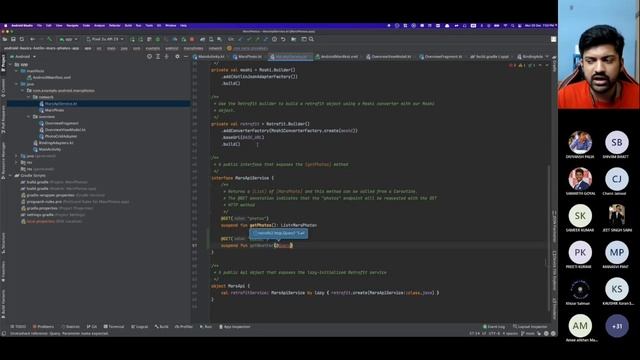Open the macOS Apple menu

click(x=5, y=25)
